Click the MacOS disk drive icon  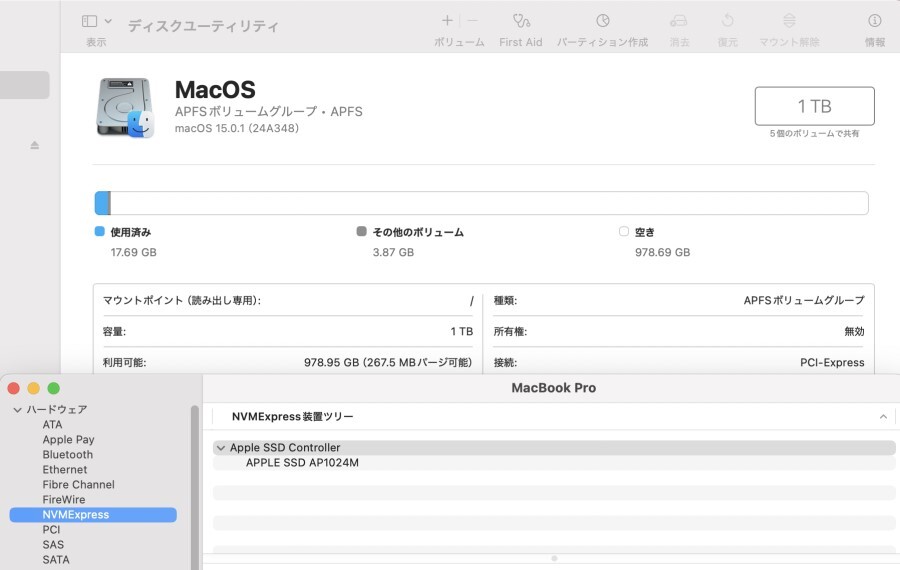tap(125, 108)
